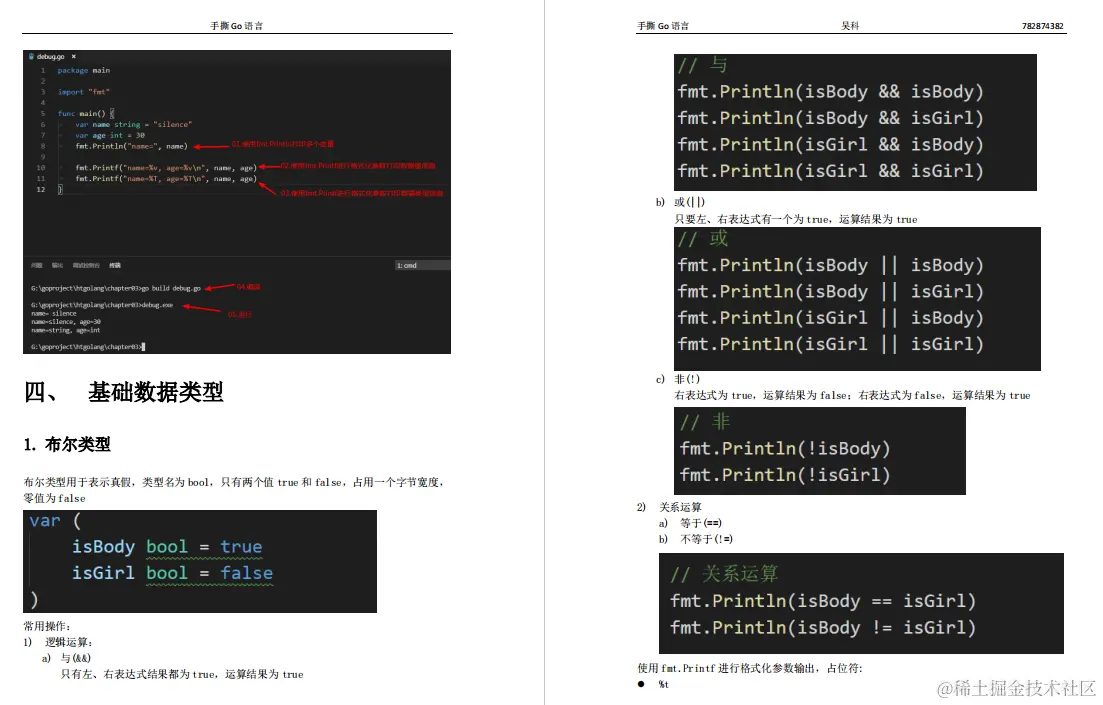Viewport: 1103px width, 705px height.
Task: Click the var name string = "silence" line
Action: click(134, 125)
